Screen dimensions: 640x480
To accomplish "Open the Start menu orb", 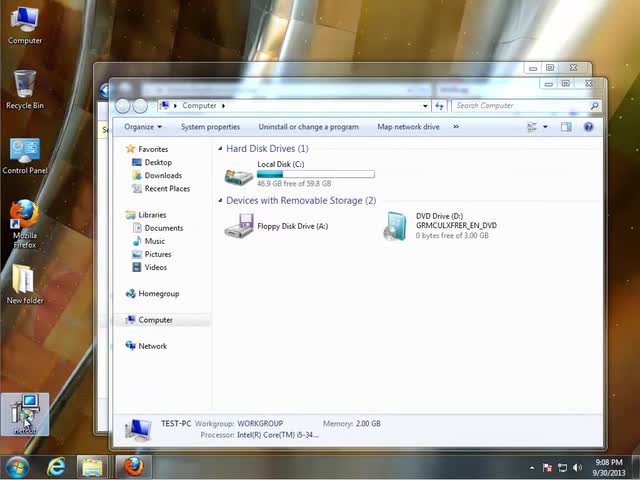I will 17,467.
